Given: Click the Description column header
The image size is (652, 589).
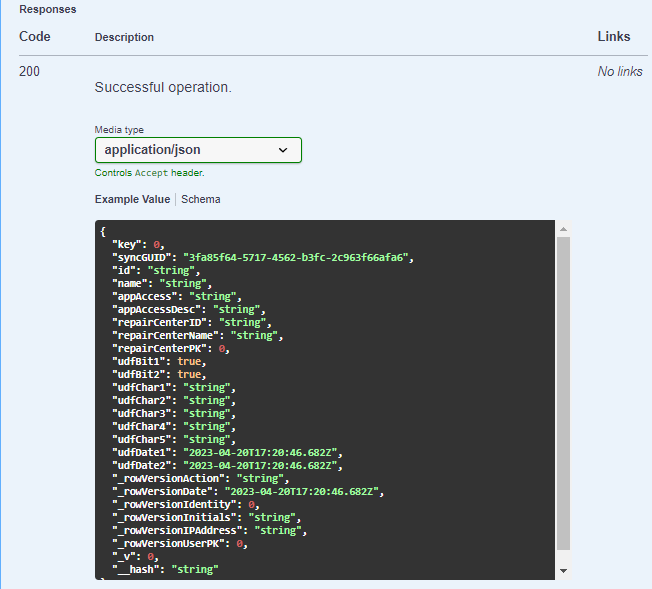Looking at the screenshot, I should point(124,37).
